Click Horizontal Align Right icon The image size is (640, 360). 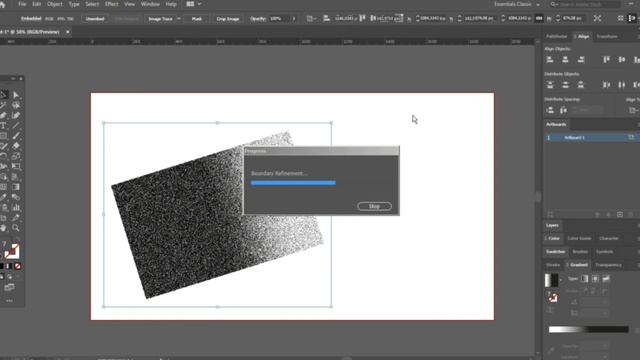coord(581,60)
